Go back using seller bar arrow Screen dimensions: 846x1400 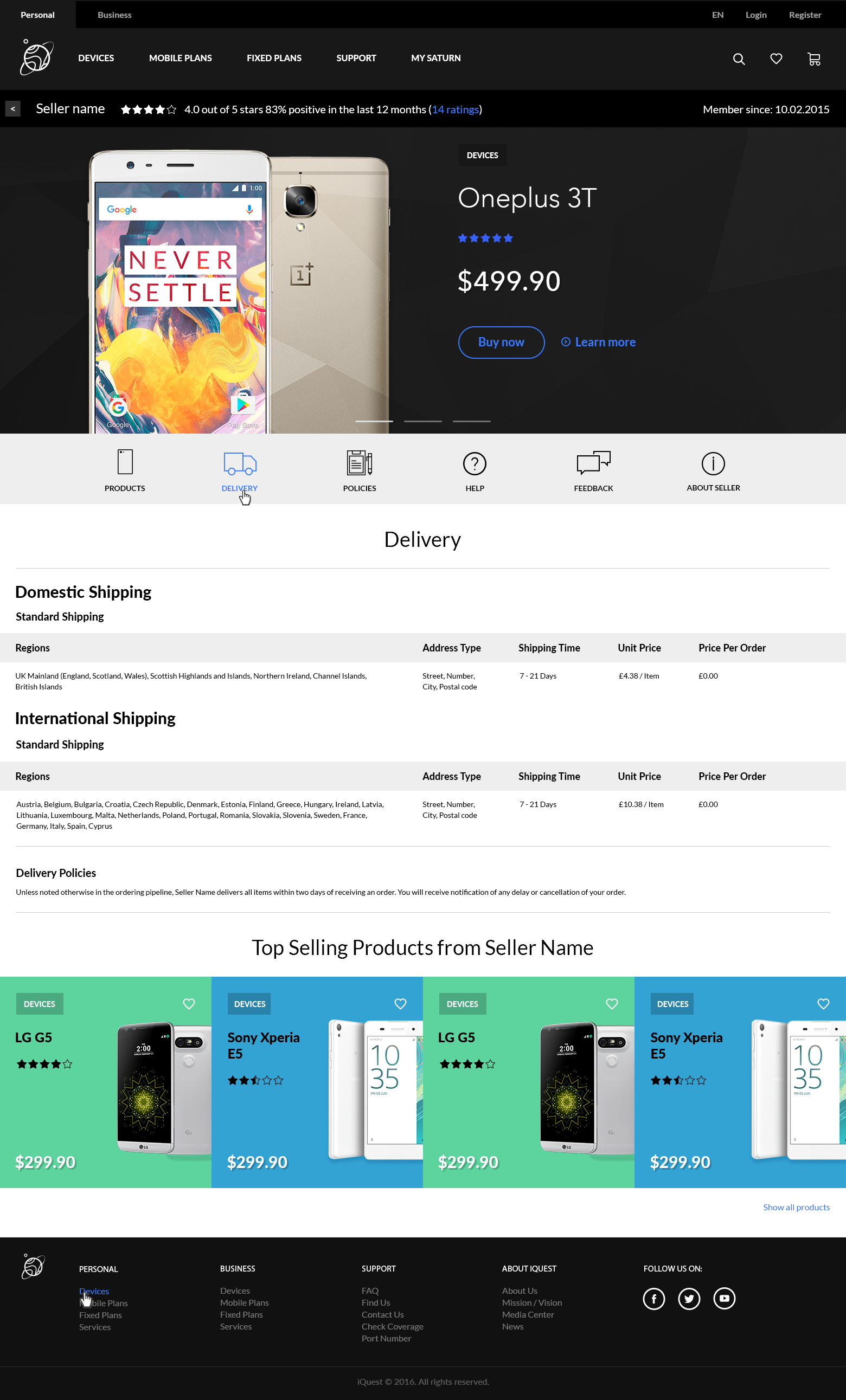click(x=13, y=108)
